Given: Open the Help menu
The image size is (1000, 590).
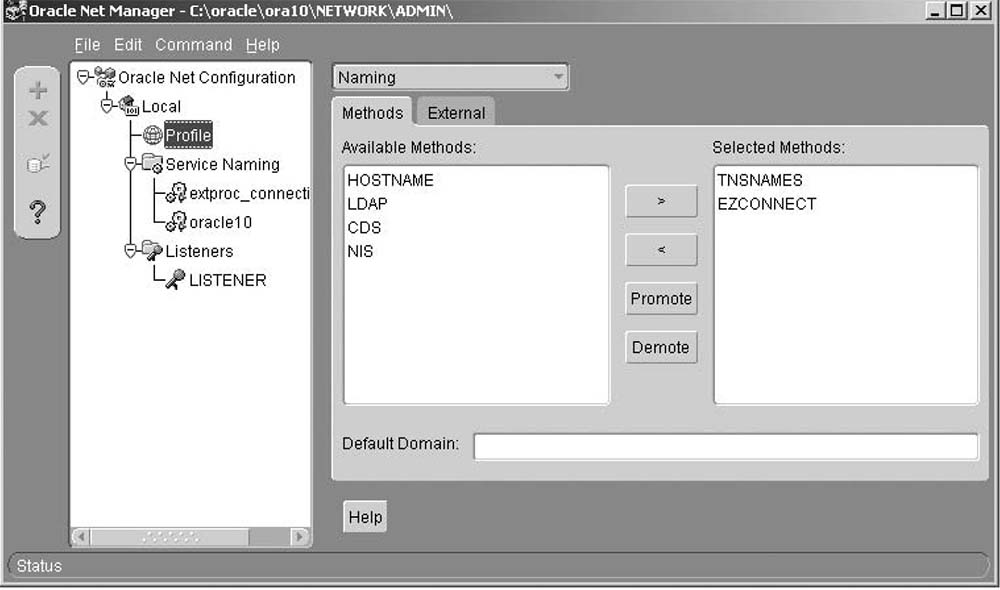Looking at the screenshot, I should [263, 45].
